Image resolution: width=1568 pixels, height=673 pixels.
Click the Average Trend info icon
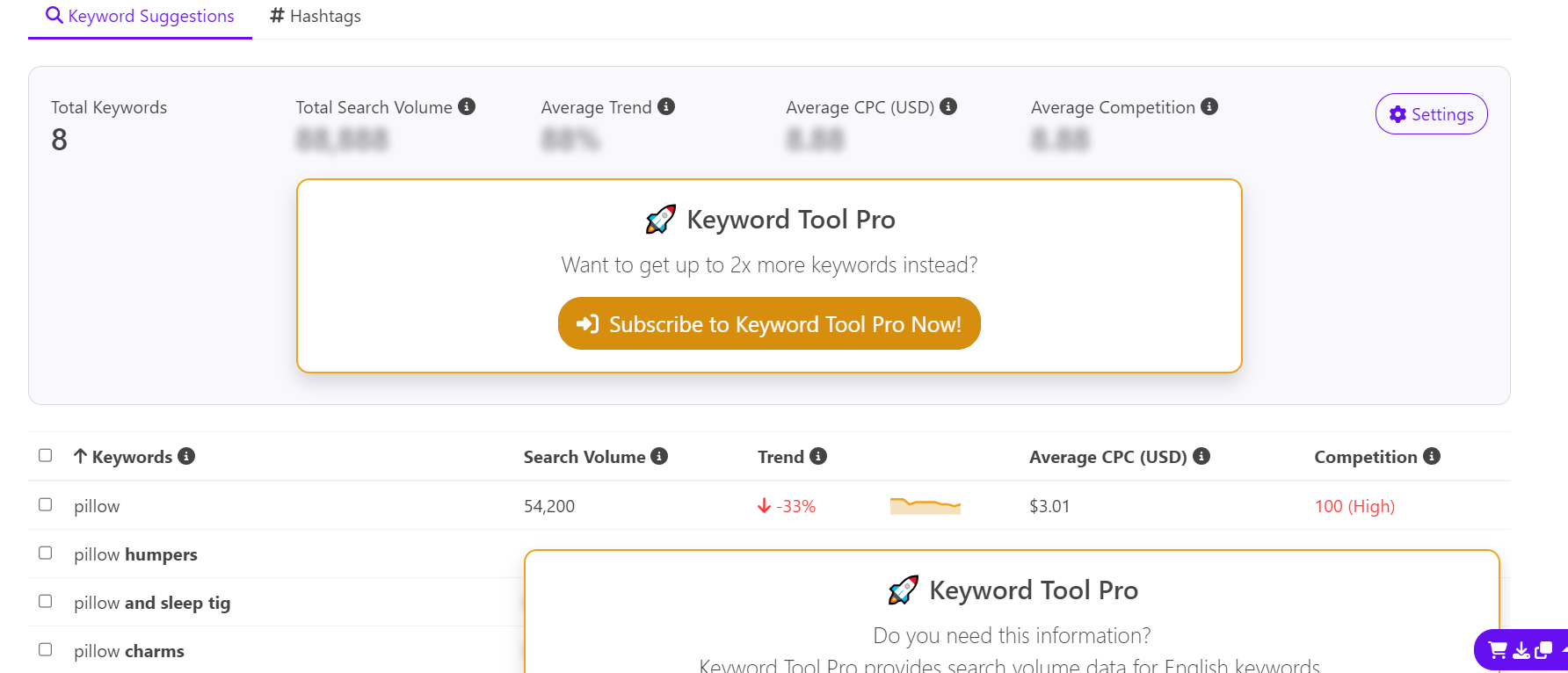(666, 106)
